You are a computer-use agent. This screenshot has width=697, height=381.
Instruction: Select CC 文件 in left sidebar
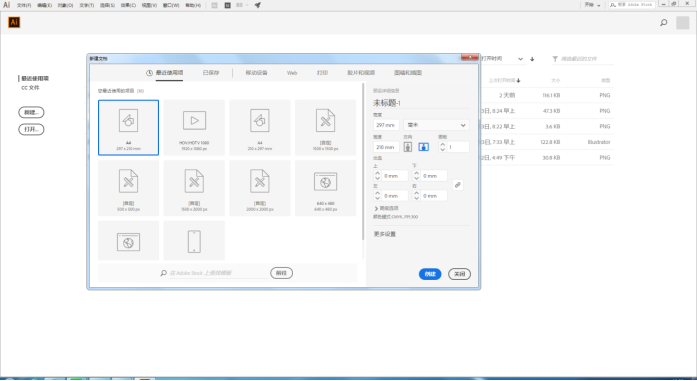(30, 88)
